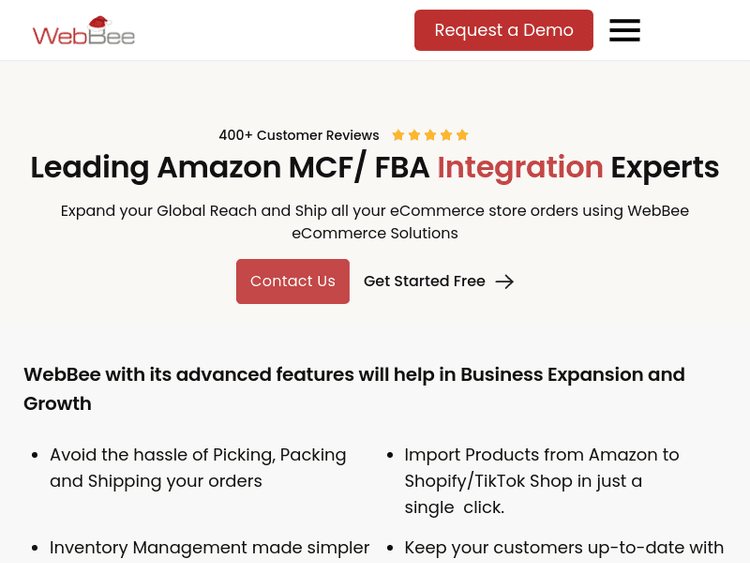Click the word Leading in the headline
The height and width of the screenshot is (563, 750).
click(89, 167)
